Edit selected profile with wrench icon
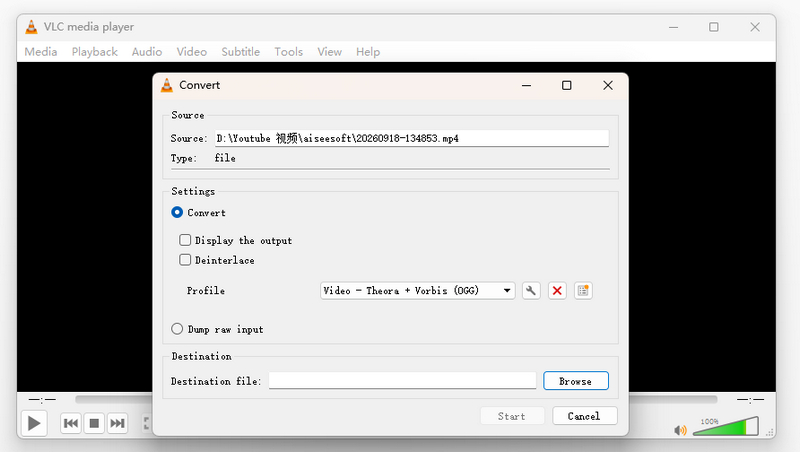Image resolution: width=800 pixels, height=452 pixels. coord(531,291)
